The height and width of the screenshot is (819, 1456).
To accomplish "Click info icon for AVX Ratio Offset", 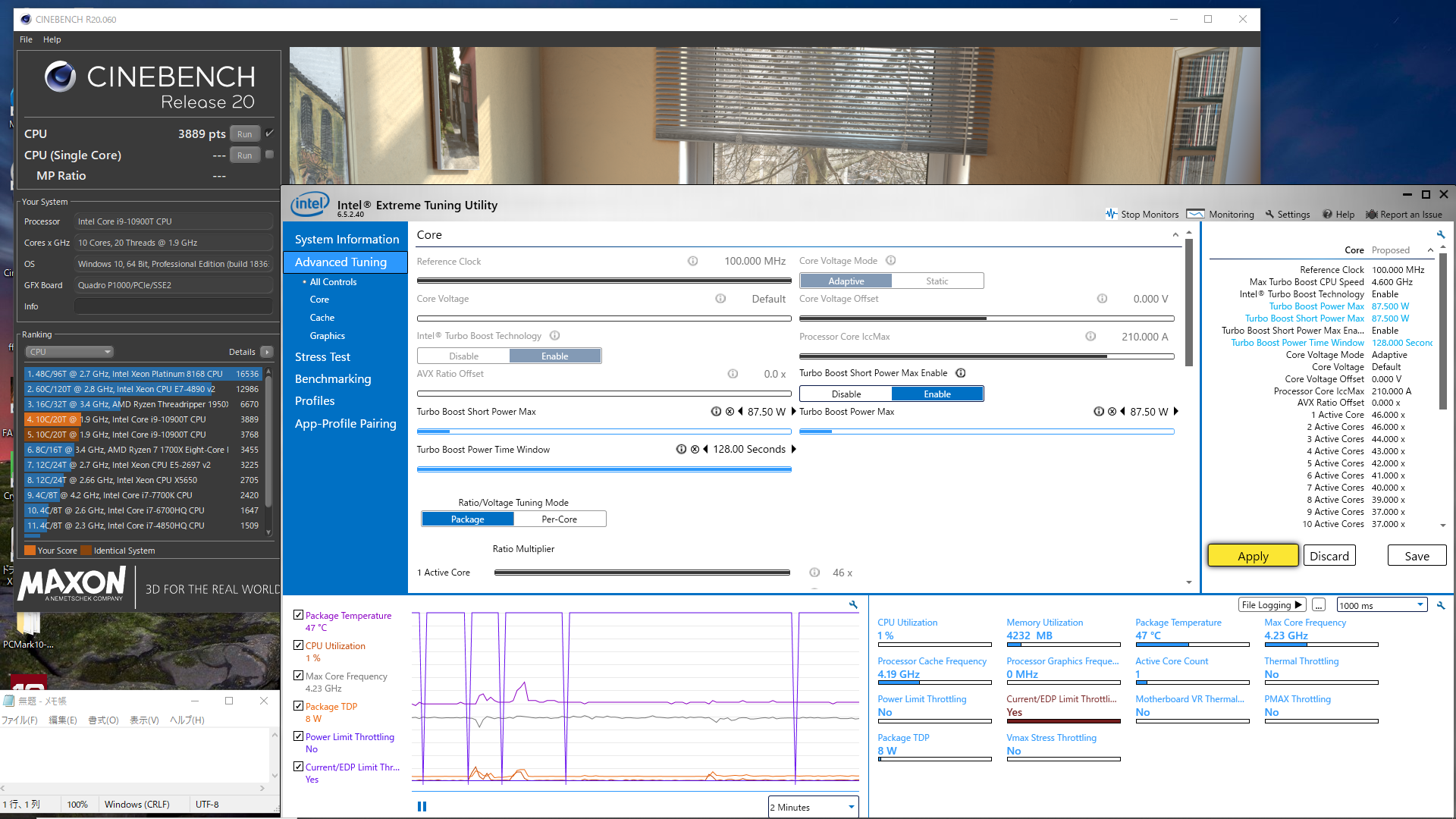I will pyautogui.click(x=733, y=374).
